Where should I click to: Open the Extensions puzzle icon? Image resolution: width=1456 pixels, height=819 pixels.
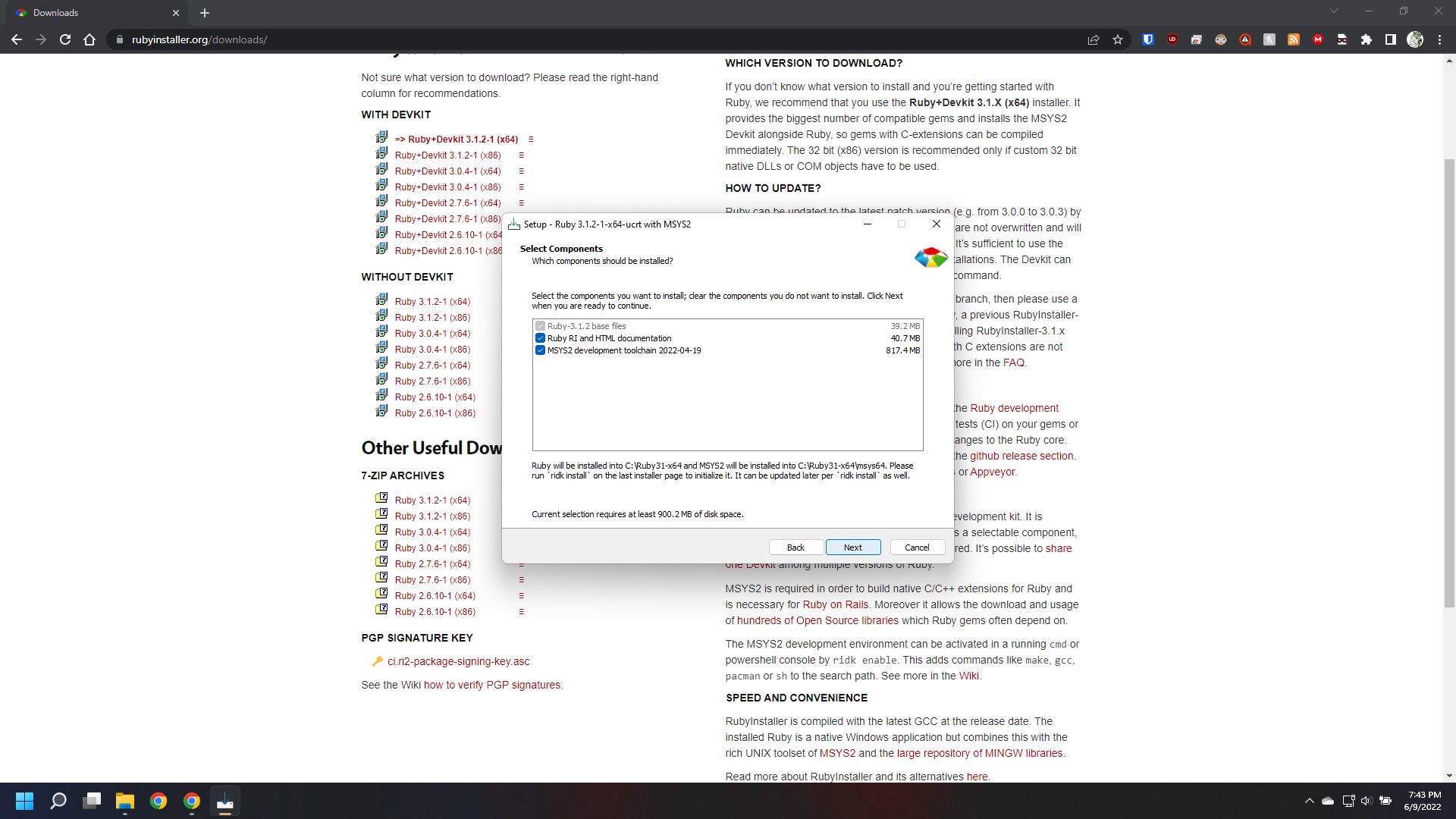coord(1367,39)
